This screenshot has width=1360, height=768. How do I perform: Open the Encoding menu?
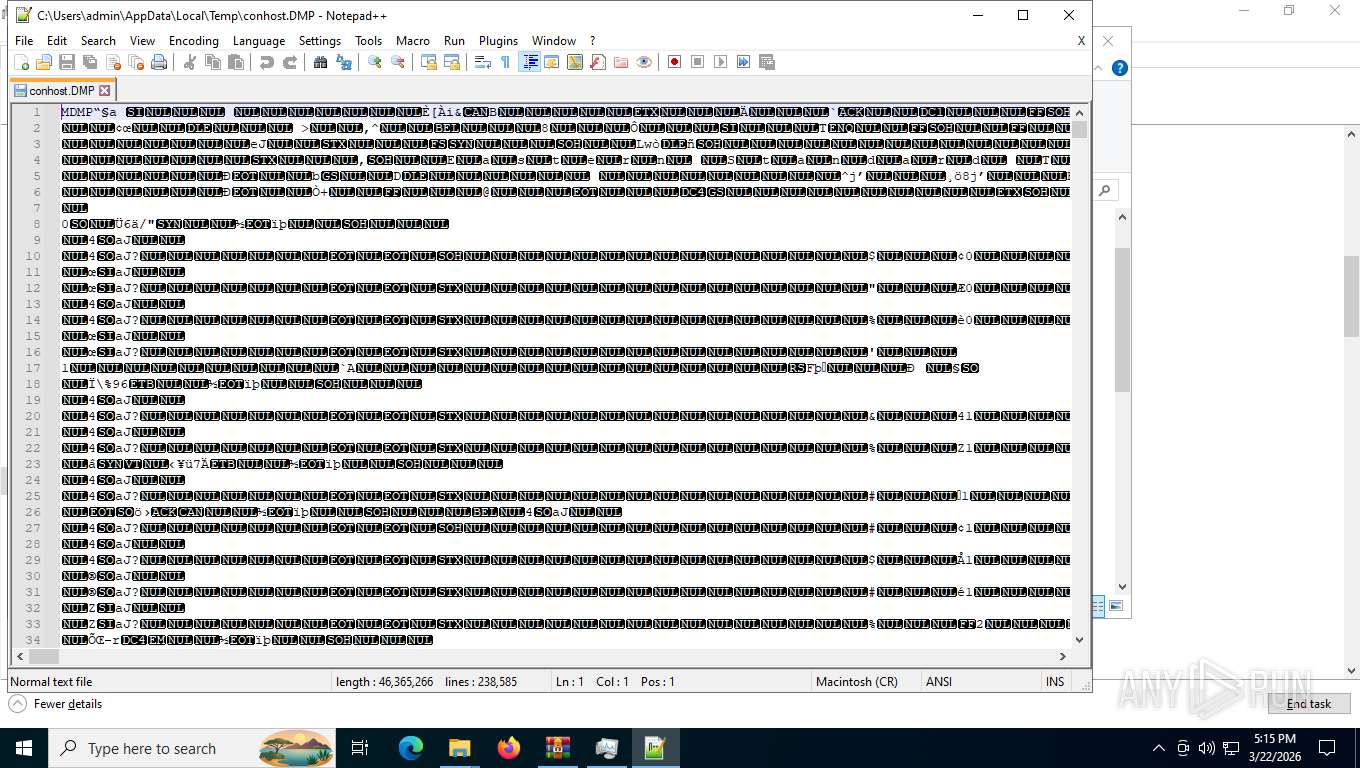(193, 41)
